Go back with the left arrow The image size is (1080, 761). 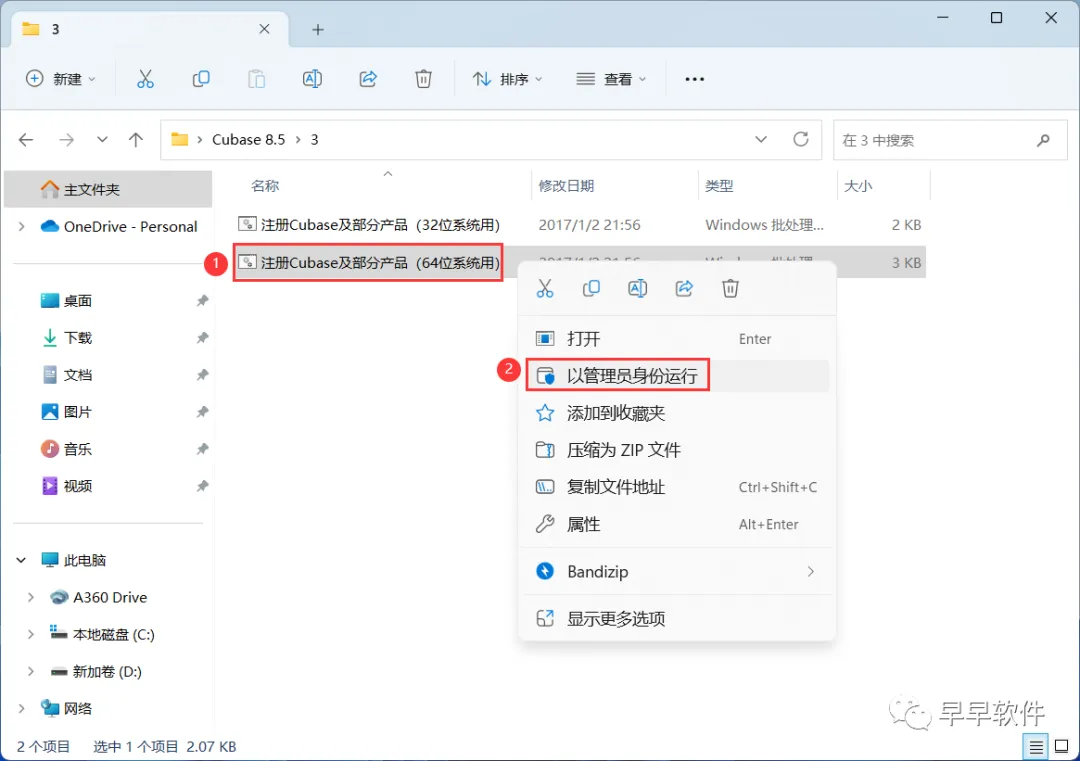(x=26, y=140)
